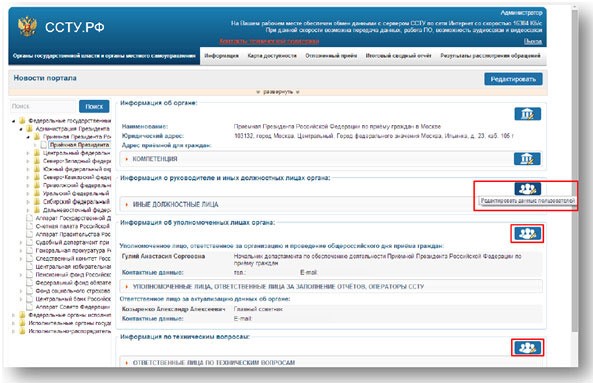This screenshot has width=593, height=383.
Task: Click folder icon of 'Исполнительные органы госуда' node
Action: (23, 323)
